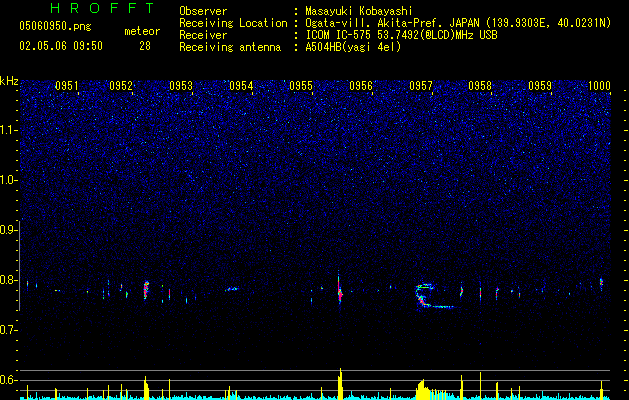Click the Receiving antenna label
Viewport: 629px width, 400px height.
230,47
